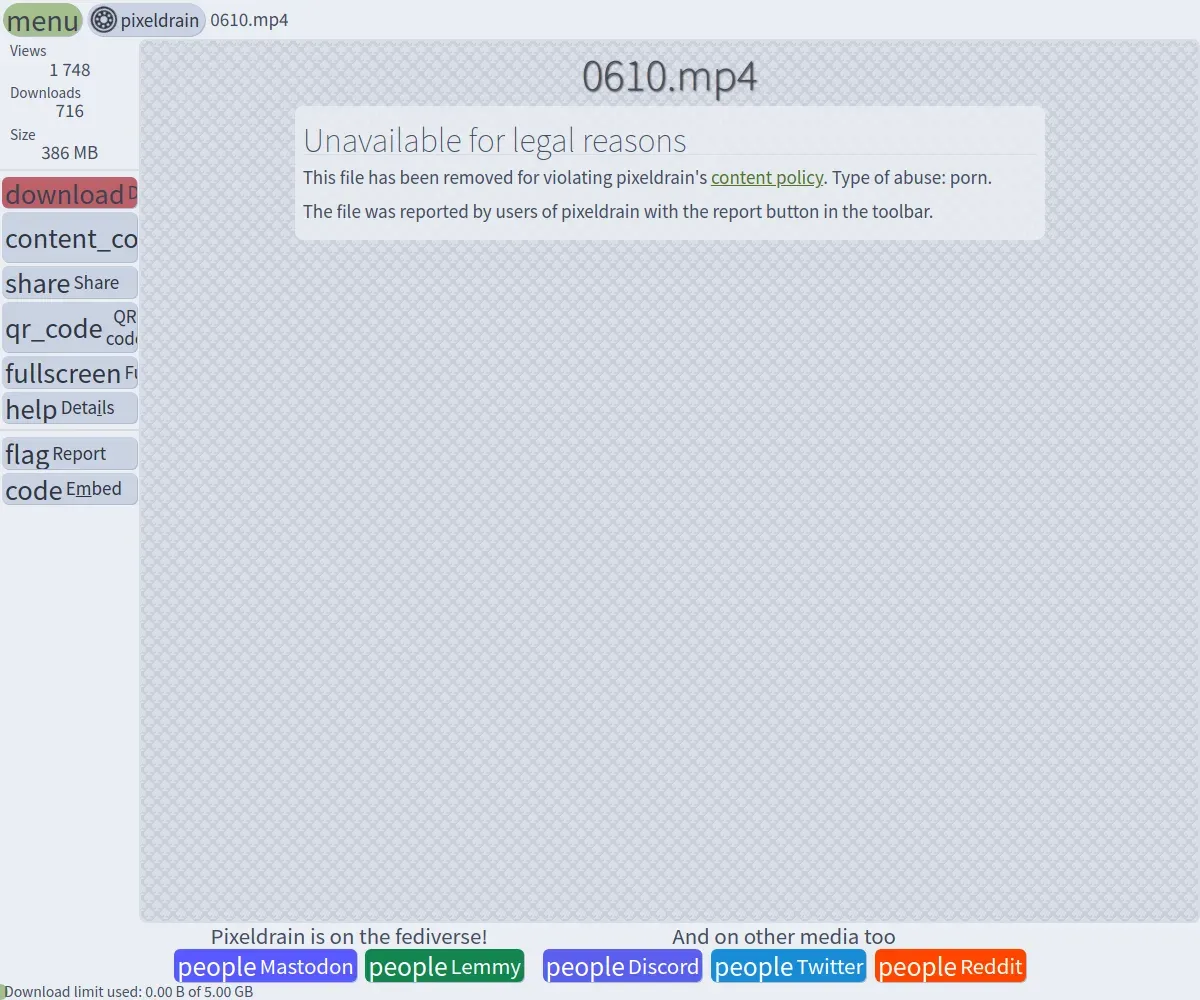Image resolution: width=1200 pixels, height=1000 pixels.
Task: Report this file using flag Report
Action: click(x=70, y=454)
